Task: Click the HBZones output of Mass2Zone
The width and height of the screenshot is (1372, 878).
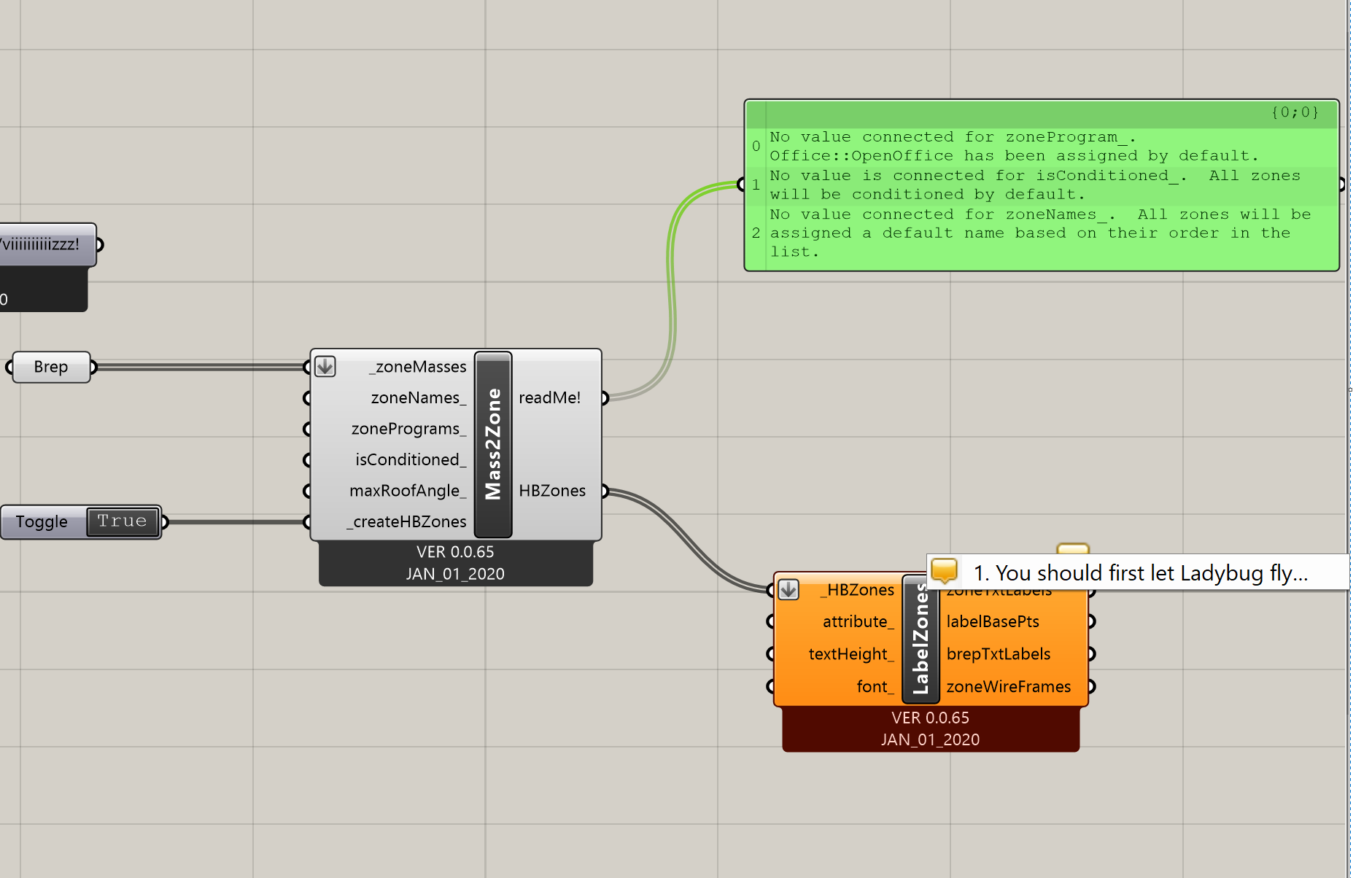Action: coord(552,491)
